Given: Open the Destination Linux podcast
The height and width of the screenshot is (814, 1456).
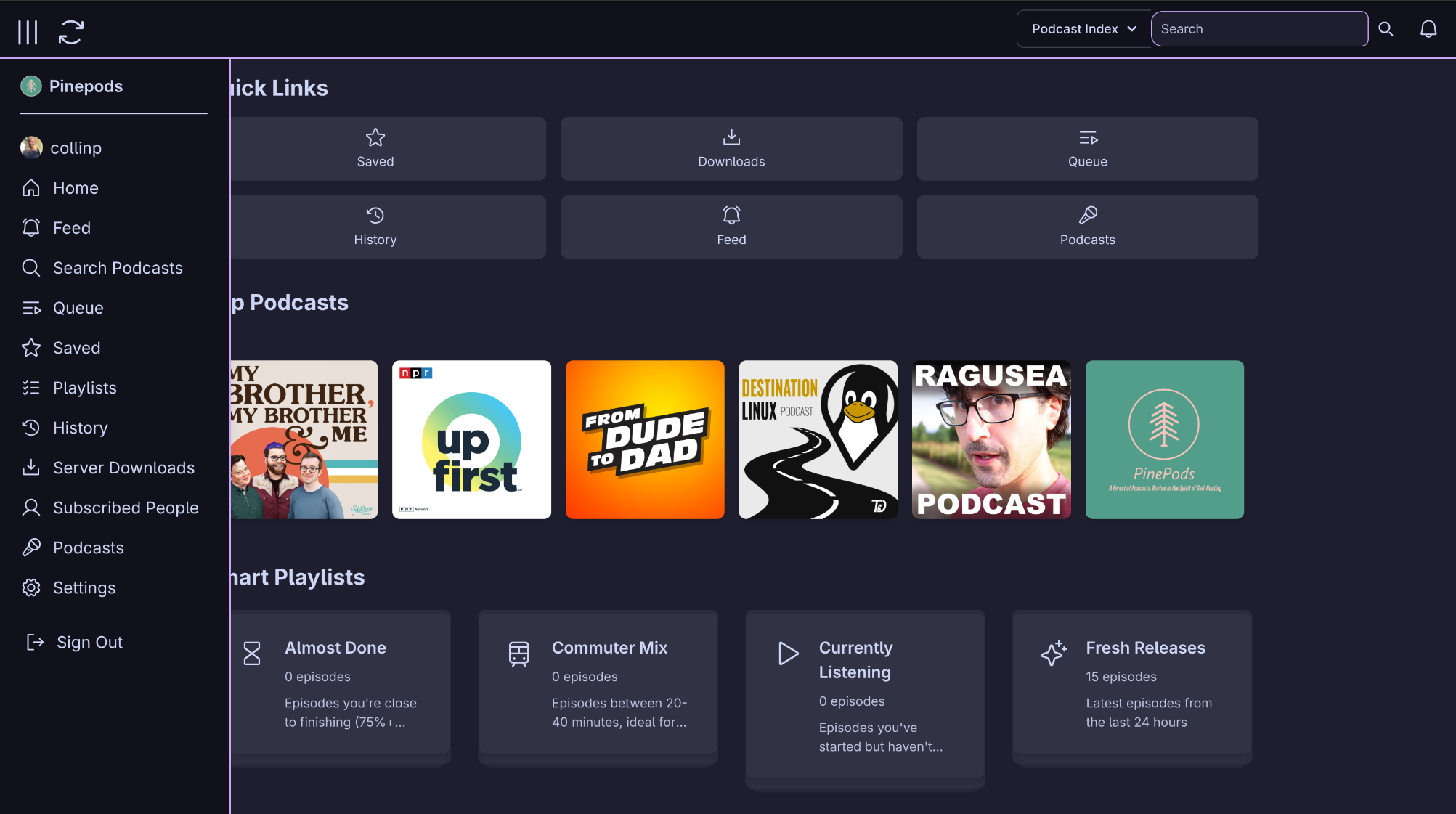Looking at the screenshot, I should (x=818, y=439).
